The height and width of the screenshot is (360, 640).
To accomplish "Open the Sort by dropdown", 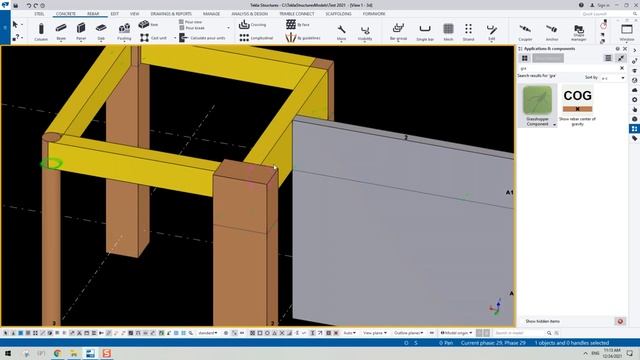I will pyautogui.click(x=613, y=78).
